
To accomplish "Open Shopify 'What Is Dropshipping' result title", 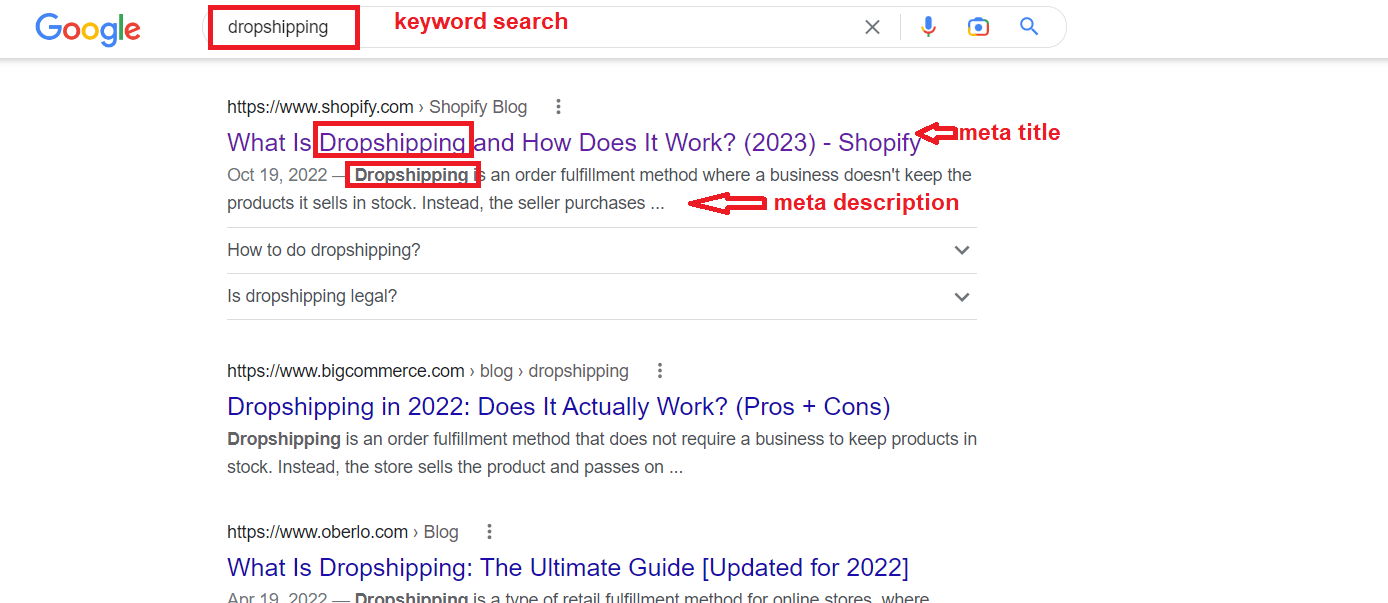I will (574, 142).
